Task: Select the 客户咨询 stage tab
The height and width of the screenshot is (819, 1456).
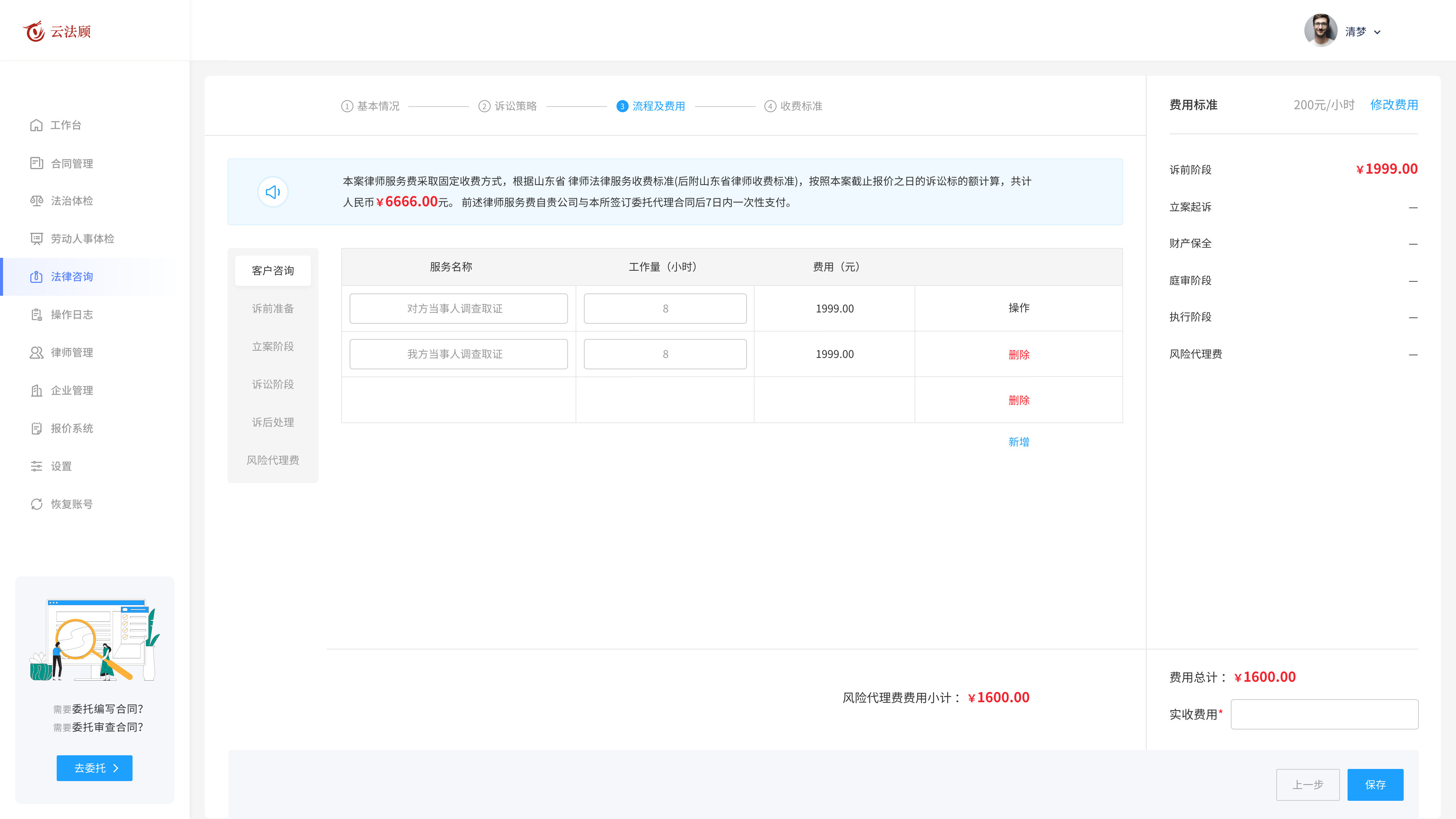Action: pos(273,271)
